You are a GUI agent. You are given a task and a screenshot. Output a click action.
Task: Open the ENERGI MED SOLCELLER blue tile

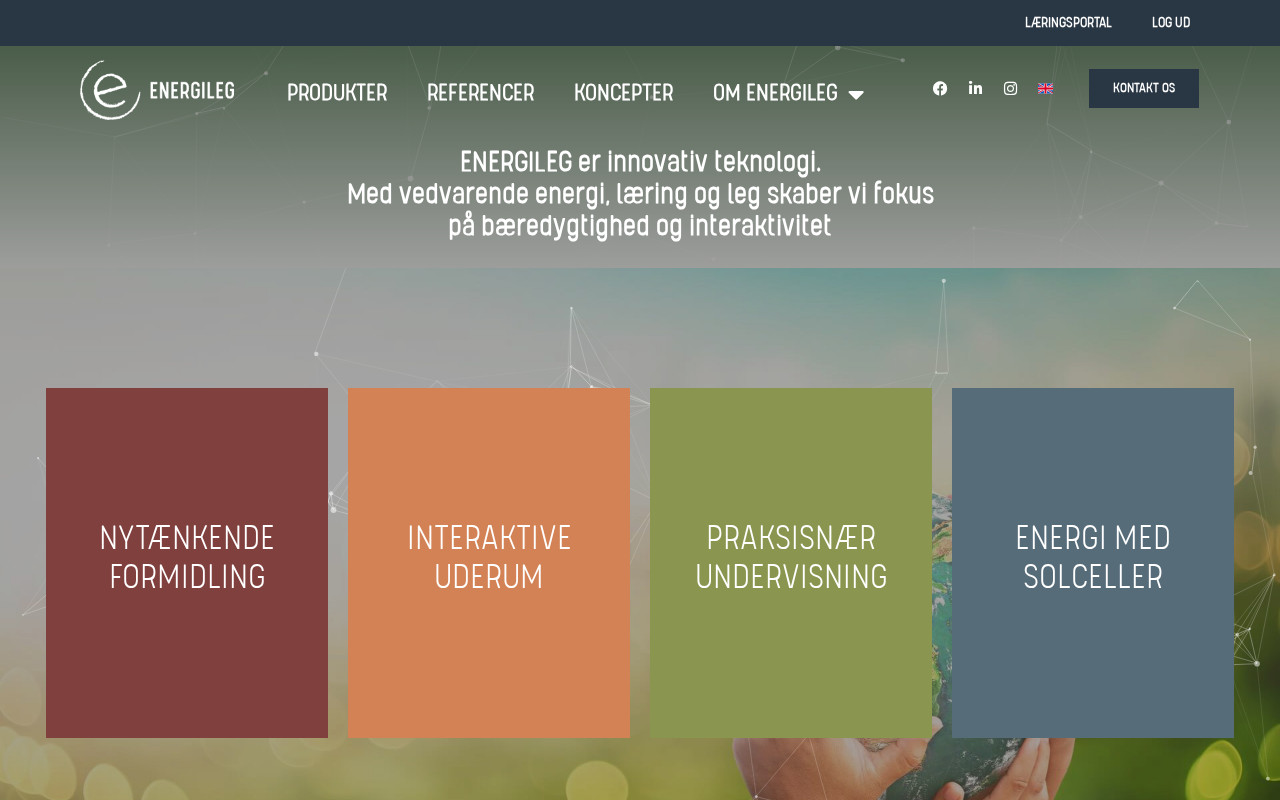click(1093, 563)
